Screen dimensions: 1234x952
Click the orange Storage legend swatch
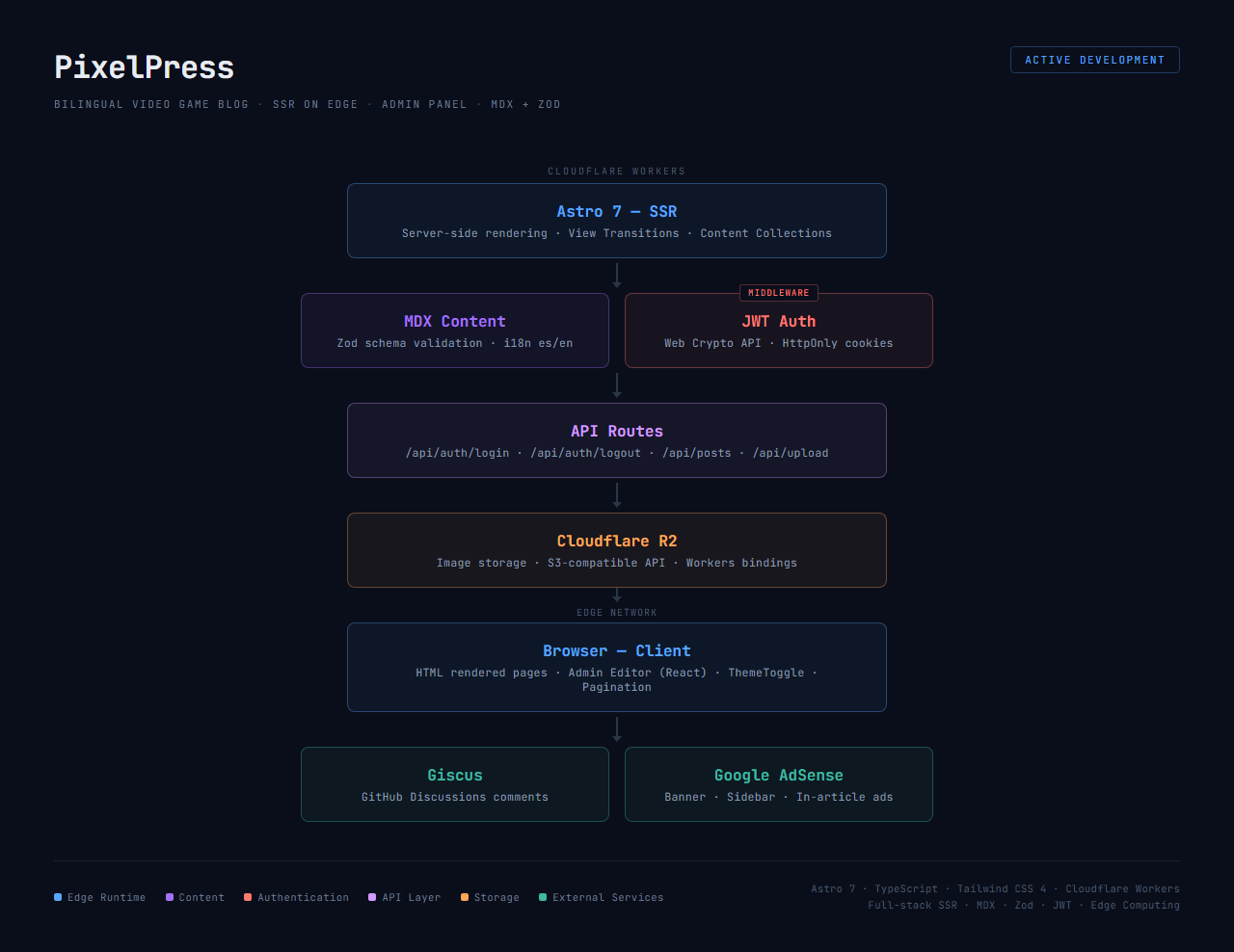coord(465,897)
